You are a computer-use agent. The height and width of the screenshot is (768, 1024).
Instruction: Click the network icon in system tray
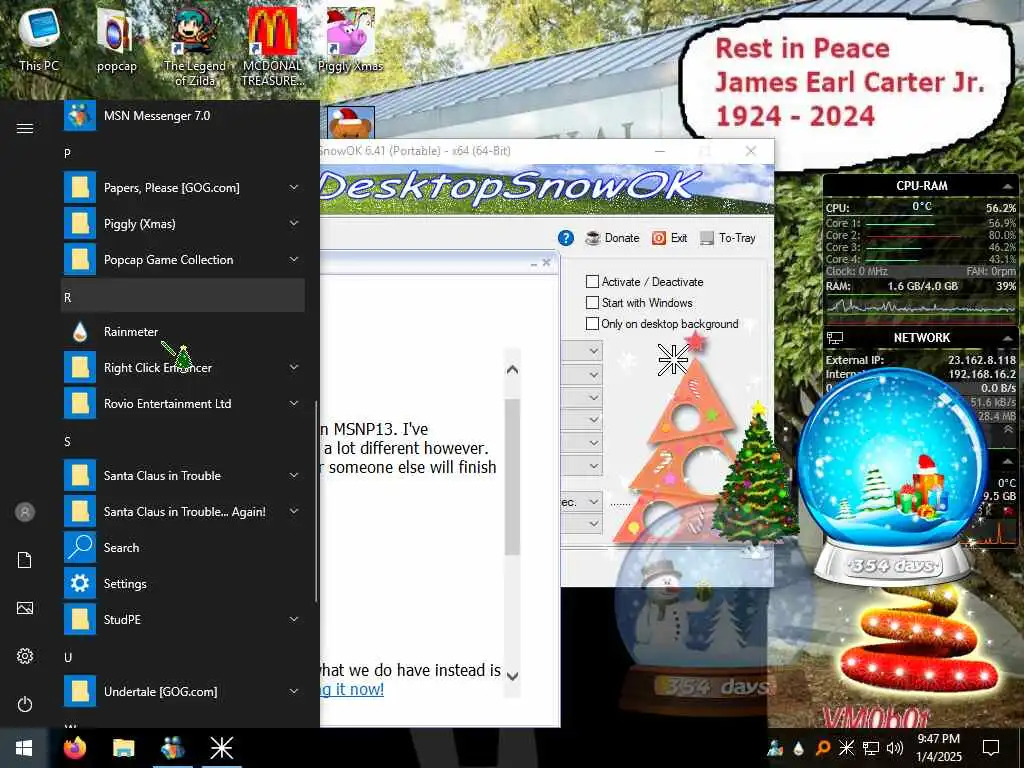pos(871,748)
